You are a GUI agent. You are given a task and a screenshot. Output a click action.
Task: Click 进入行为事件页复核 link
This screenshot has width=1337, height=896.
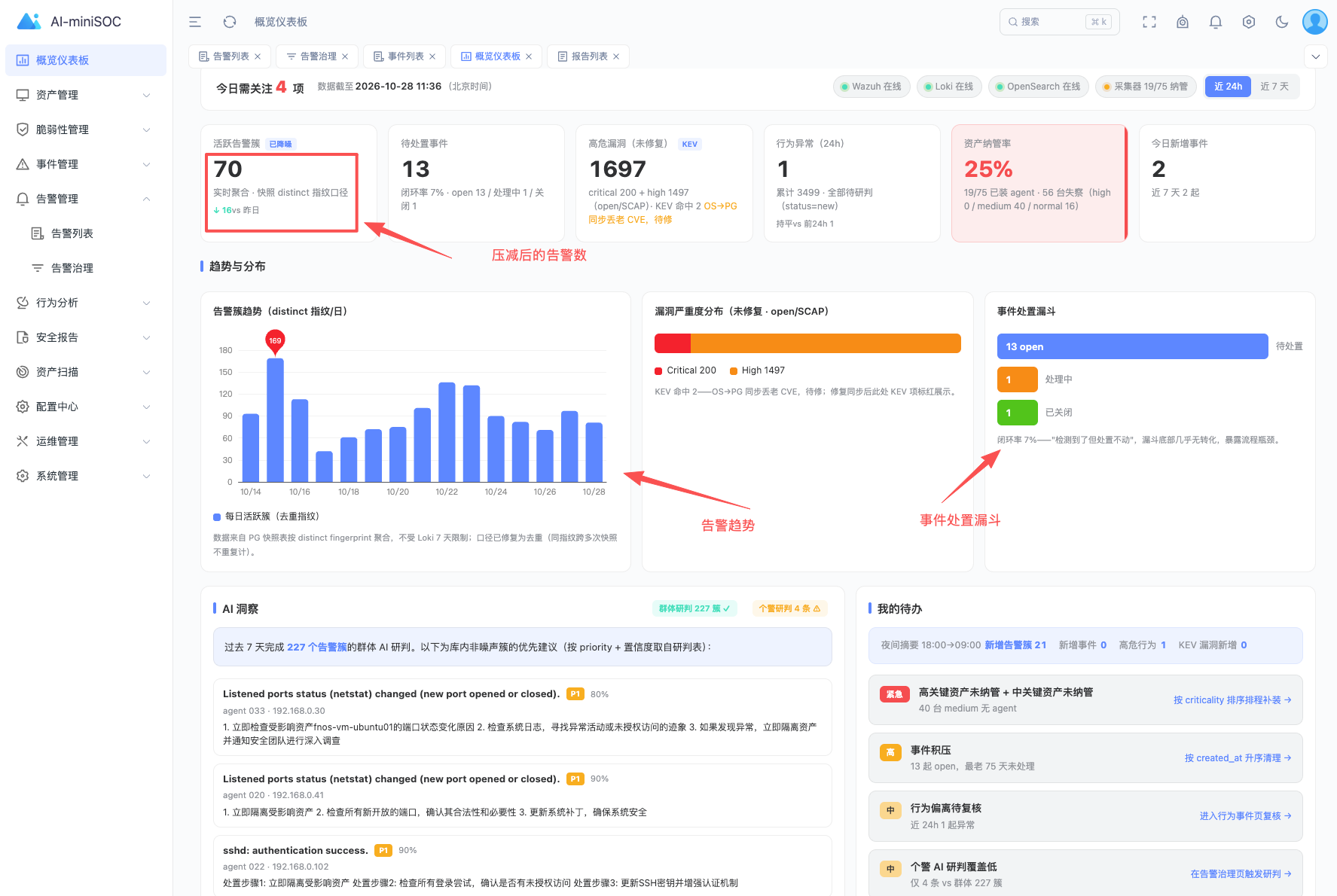pos(1246,816)
